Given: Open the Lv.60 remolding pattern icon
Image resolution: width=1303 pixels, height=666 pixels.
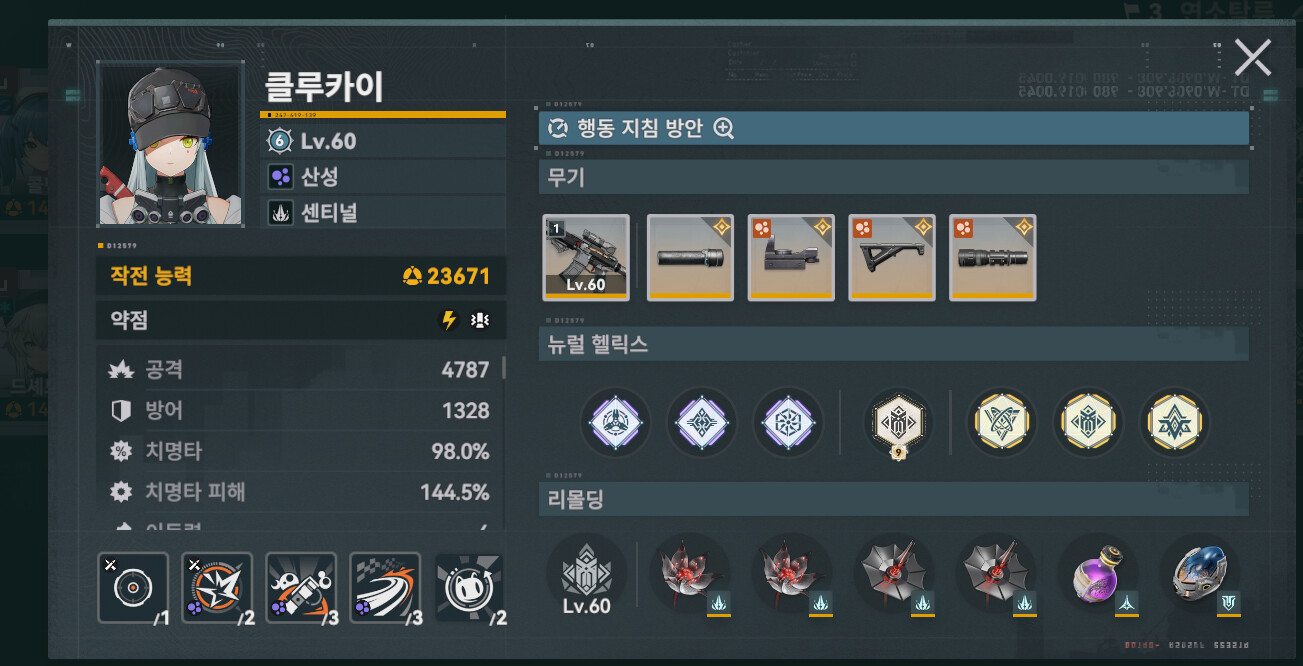Looking at the screenshot, I should tap(586, 576).
